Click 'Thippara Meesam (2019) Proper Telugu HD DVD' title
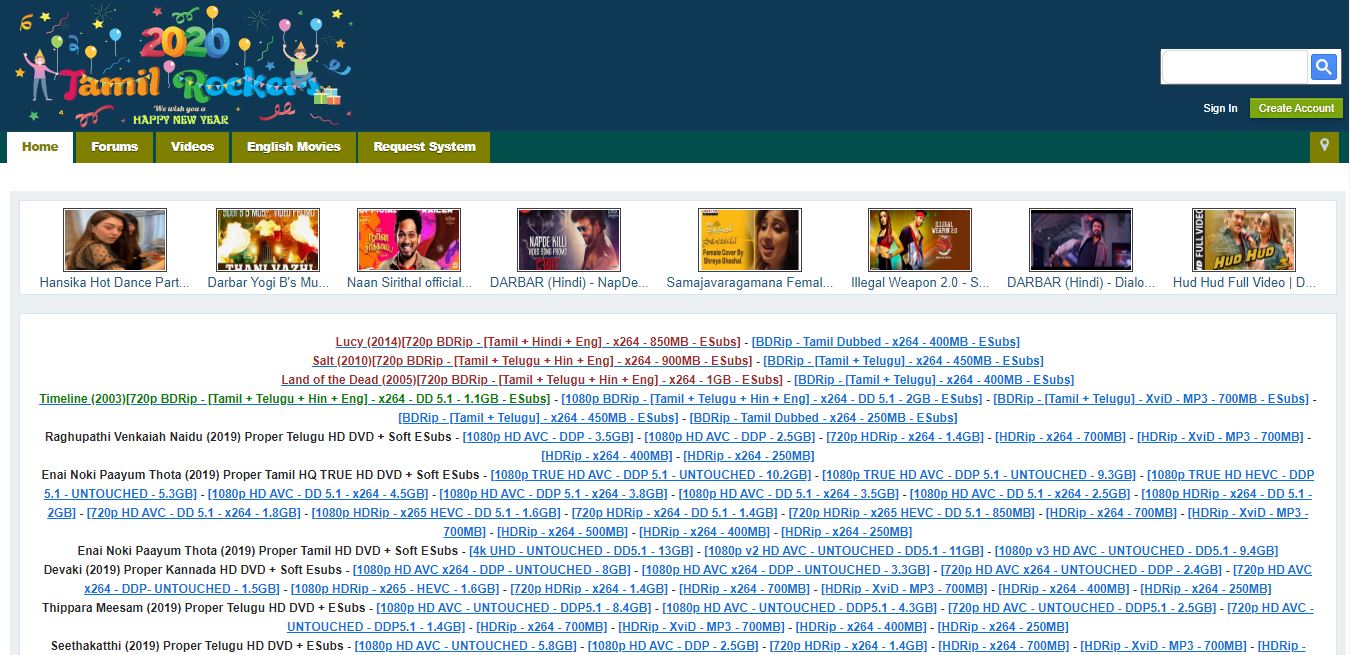Viewport: 1350px width, 655px height. click(204, 608)
